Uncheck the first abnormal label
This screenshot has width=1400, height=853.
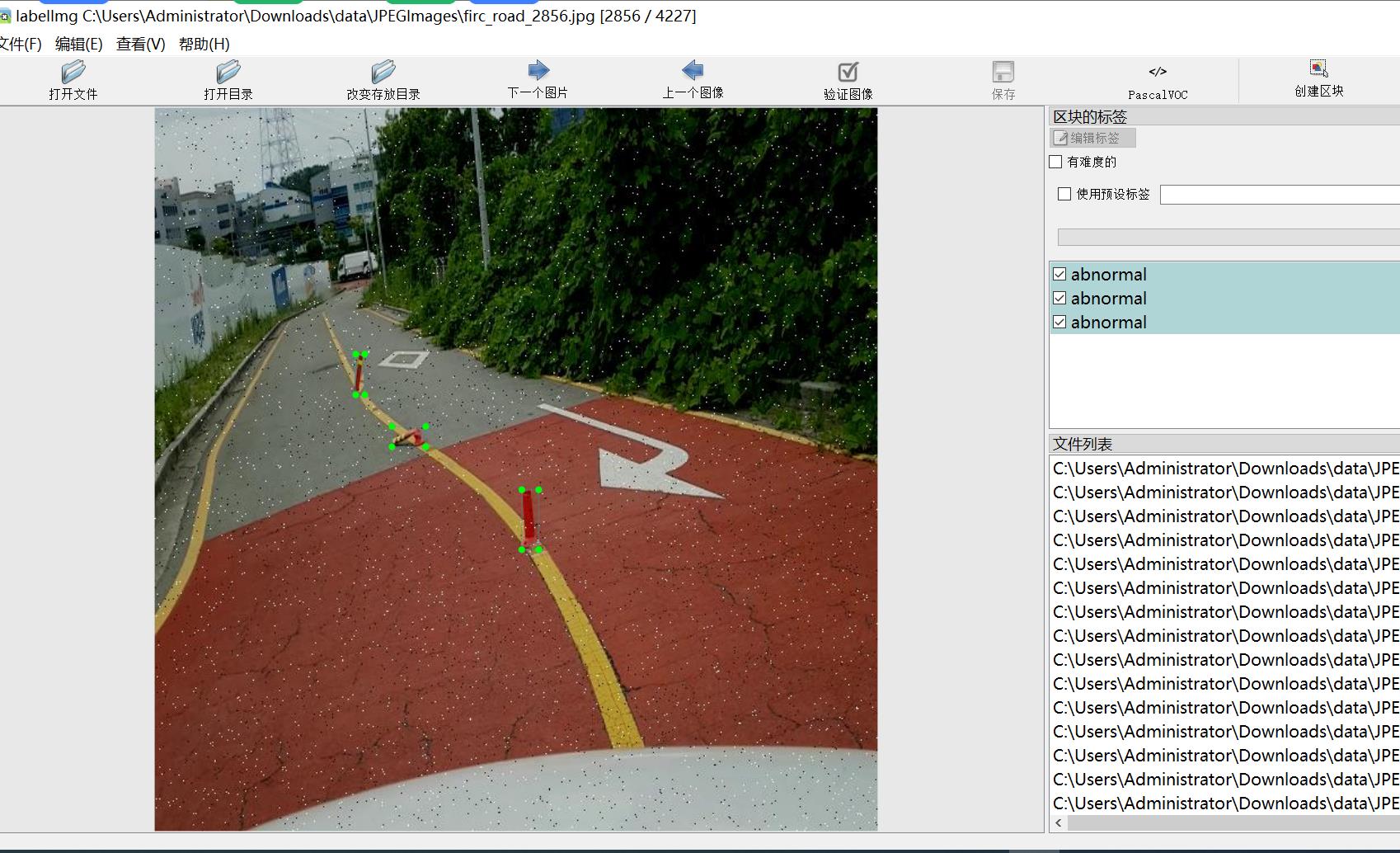[1059, 274]
